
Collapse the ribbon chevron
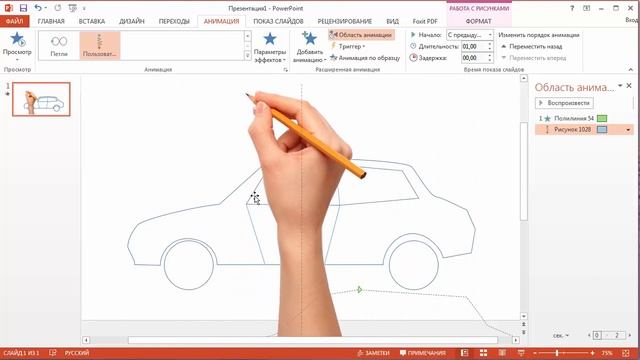(x=631, y=70)
